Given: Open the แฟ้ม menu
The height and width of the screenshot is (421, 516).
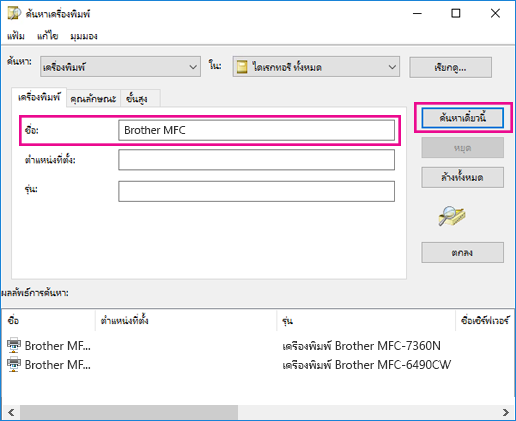Looking at the screenshot, I should pos(16,36).
